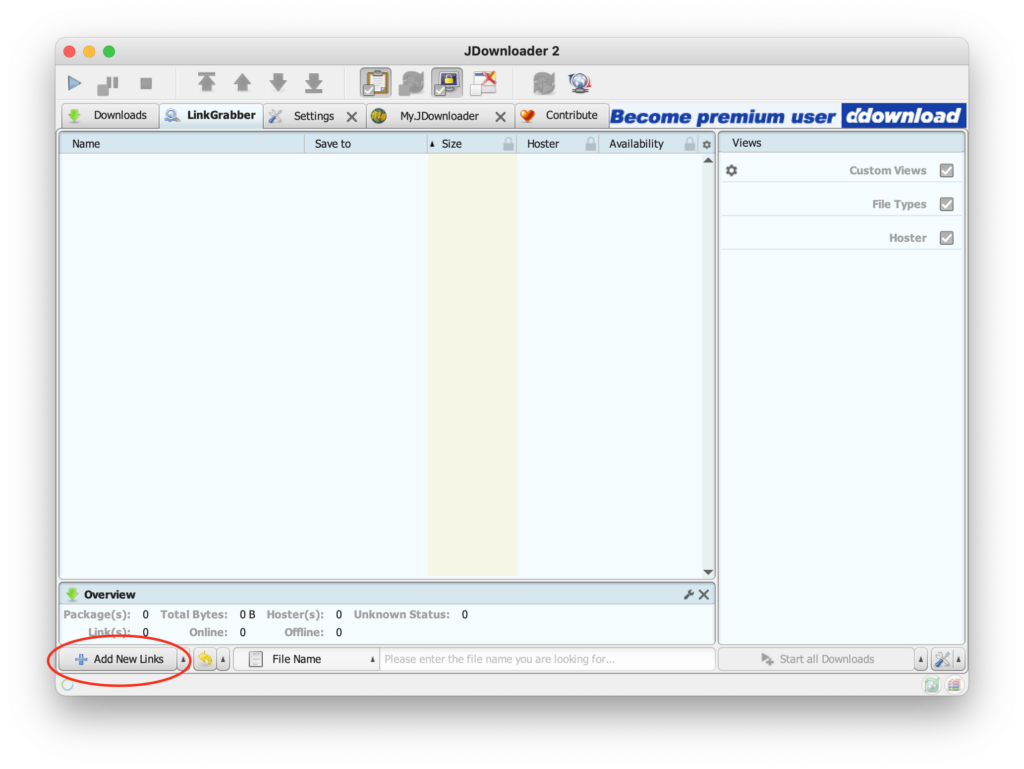The width and height of the screenshot is (1024, 769).
Task: Click Start all Downloads button
Action: 816,659
